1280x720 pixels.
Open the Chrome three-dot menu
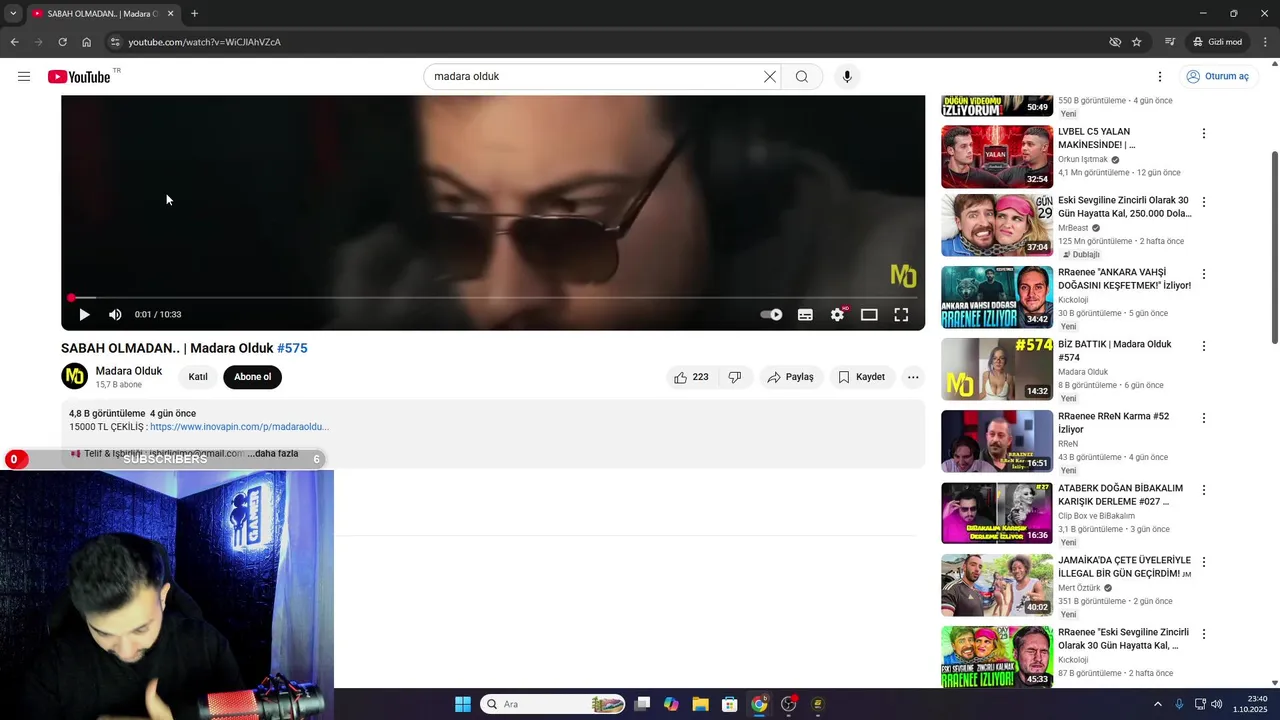click(1266, 42)
